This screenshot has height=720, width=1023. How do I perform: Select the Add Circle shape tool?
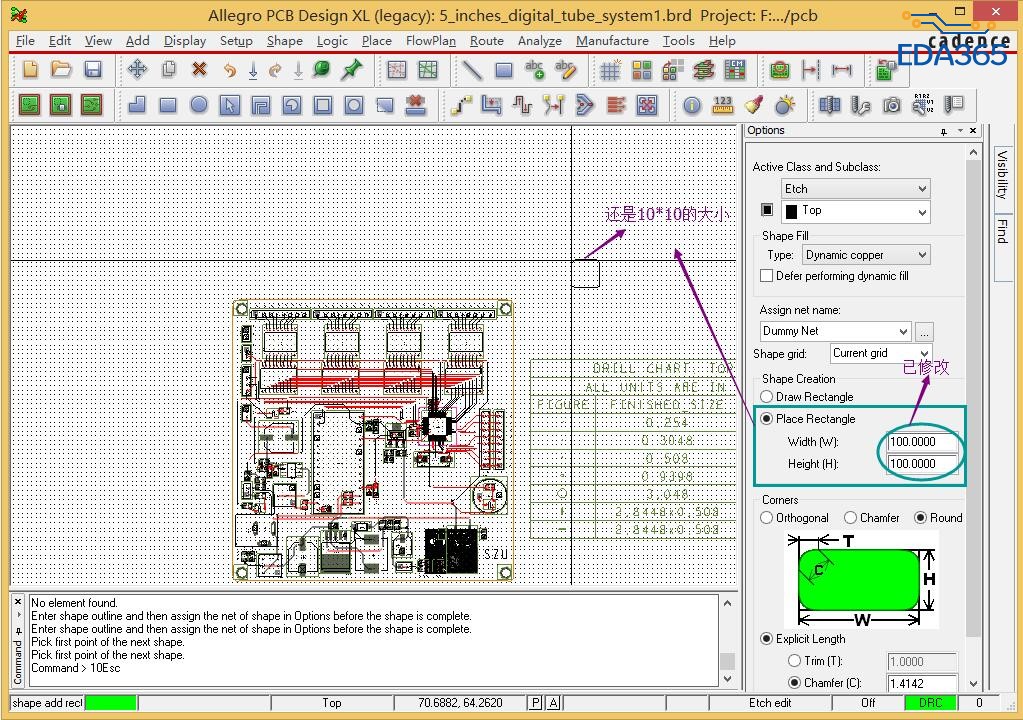tap(199, 105)
